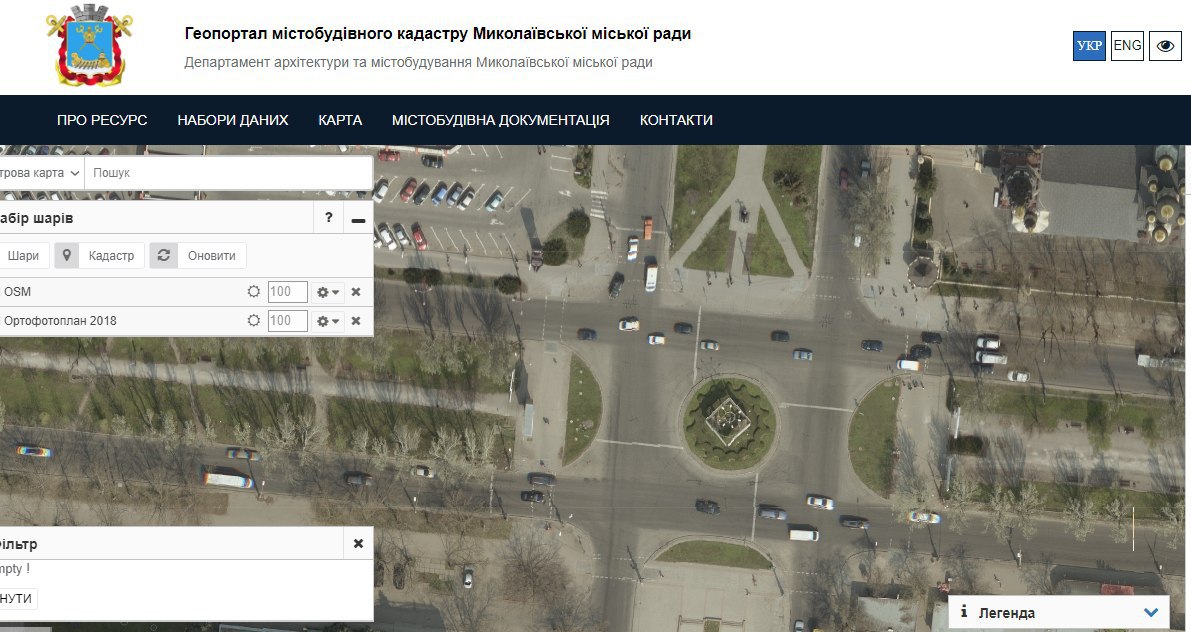Open OSM layer settings gear dropdown
This screenshot has width=1191, height=632.
pyautogui.click(x=328, y=292)
